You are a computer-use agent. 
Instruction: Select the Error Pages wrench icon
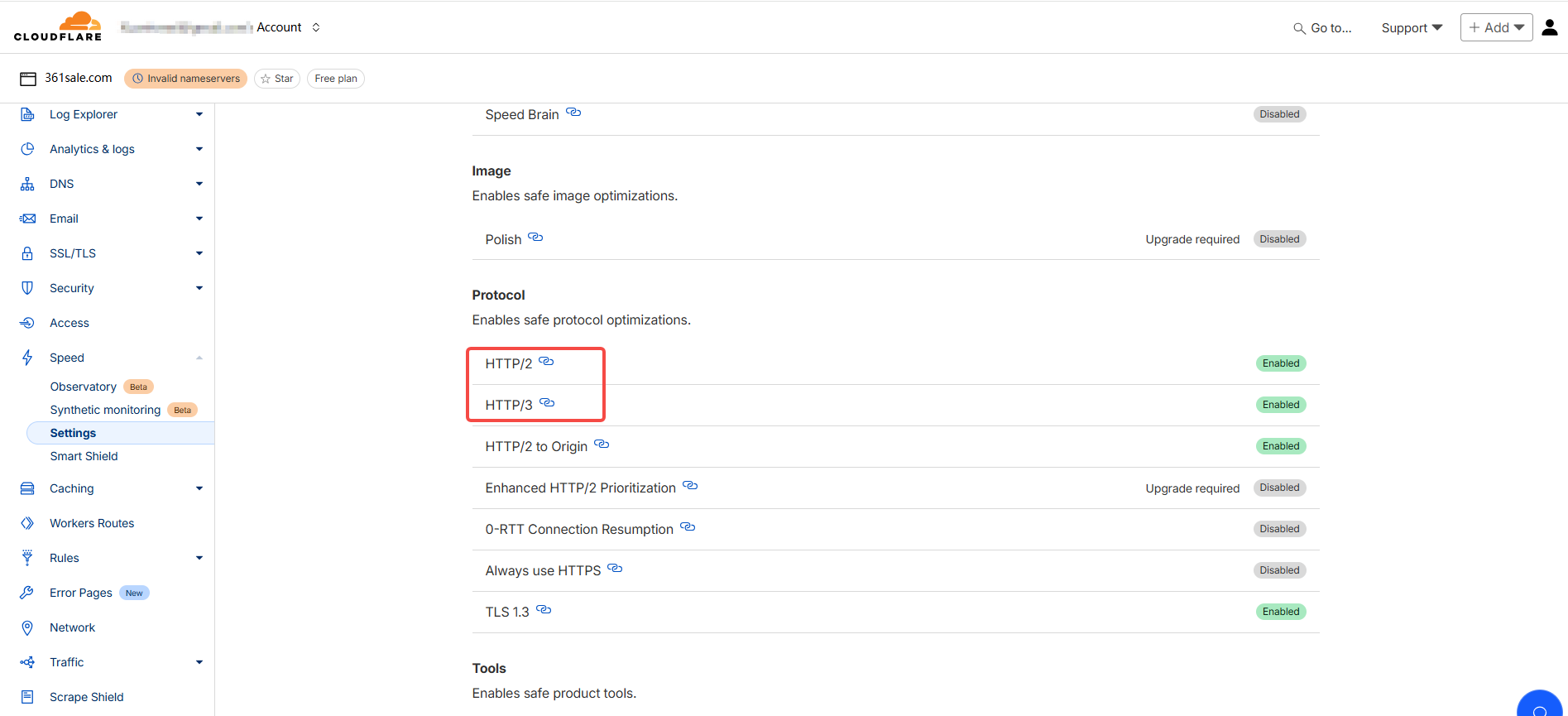coord(27,593)
